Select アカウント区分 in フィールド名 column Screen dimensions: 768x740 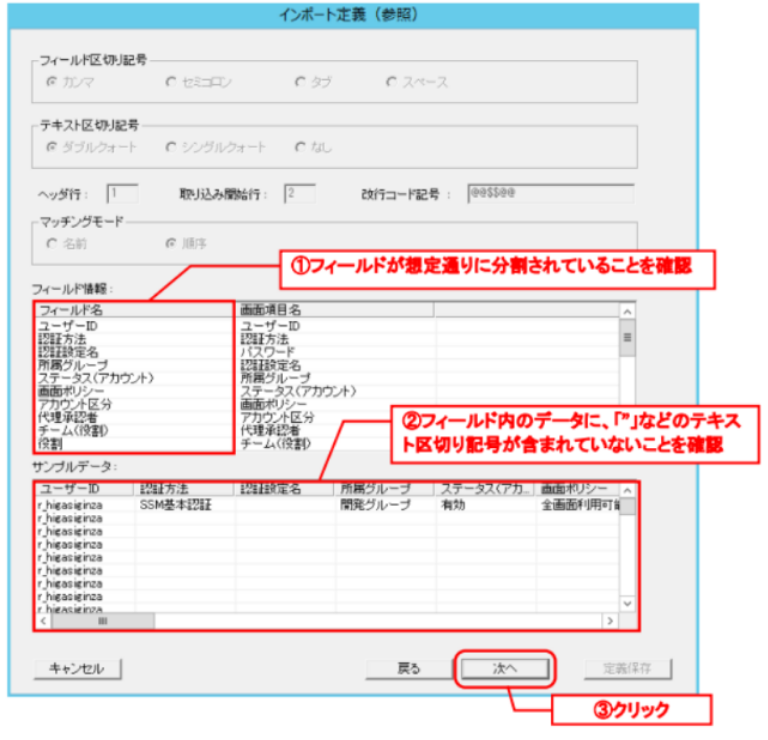[x=75, y=405]
